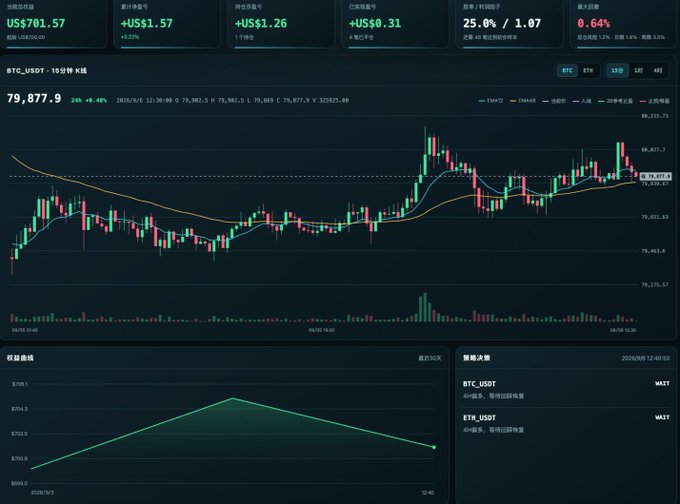Image resolution: width=680 pixels, height=504 pixels.
Task: Toggle the reference stop-loss legend entry (fifth)
Action: pos(615,101)
